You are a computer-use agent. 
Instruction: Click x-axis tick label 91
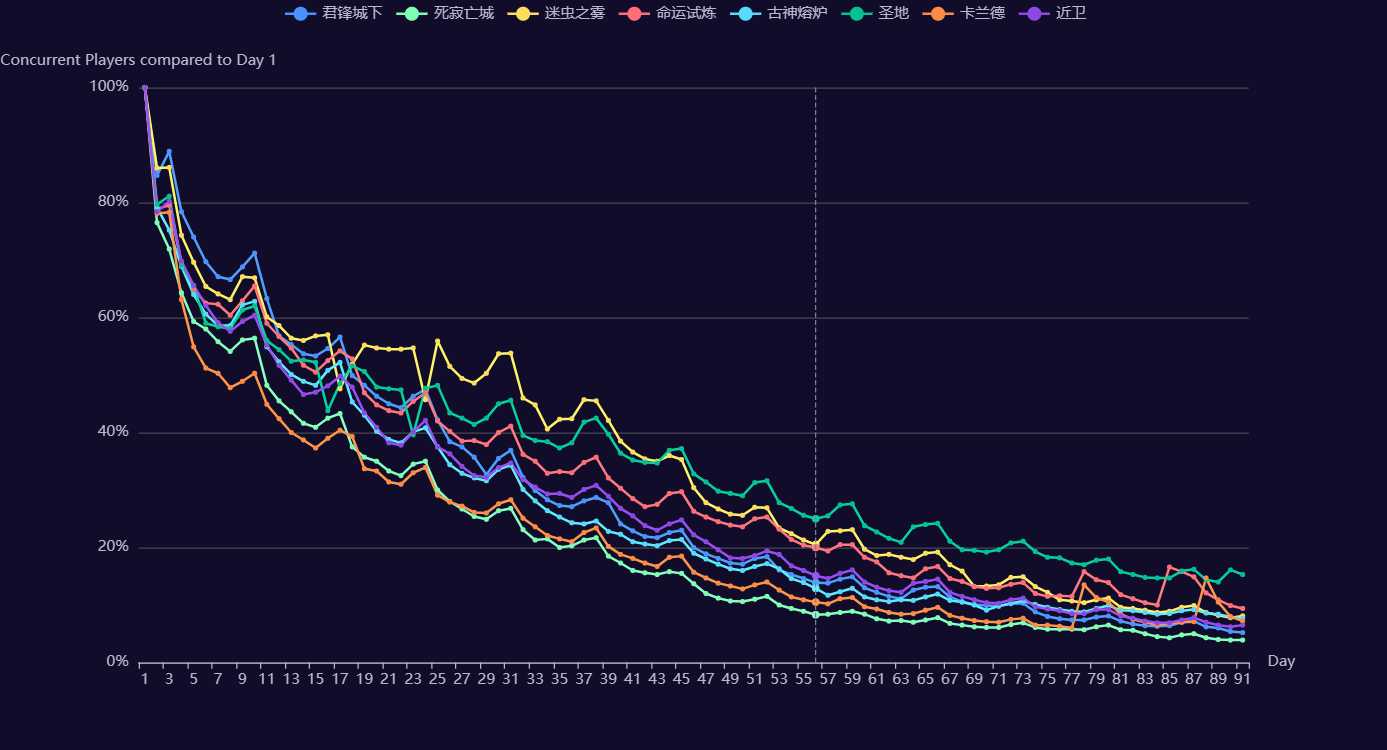point(1242,680)
